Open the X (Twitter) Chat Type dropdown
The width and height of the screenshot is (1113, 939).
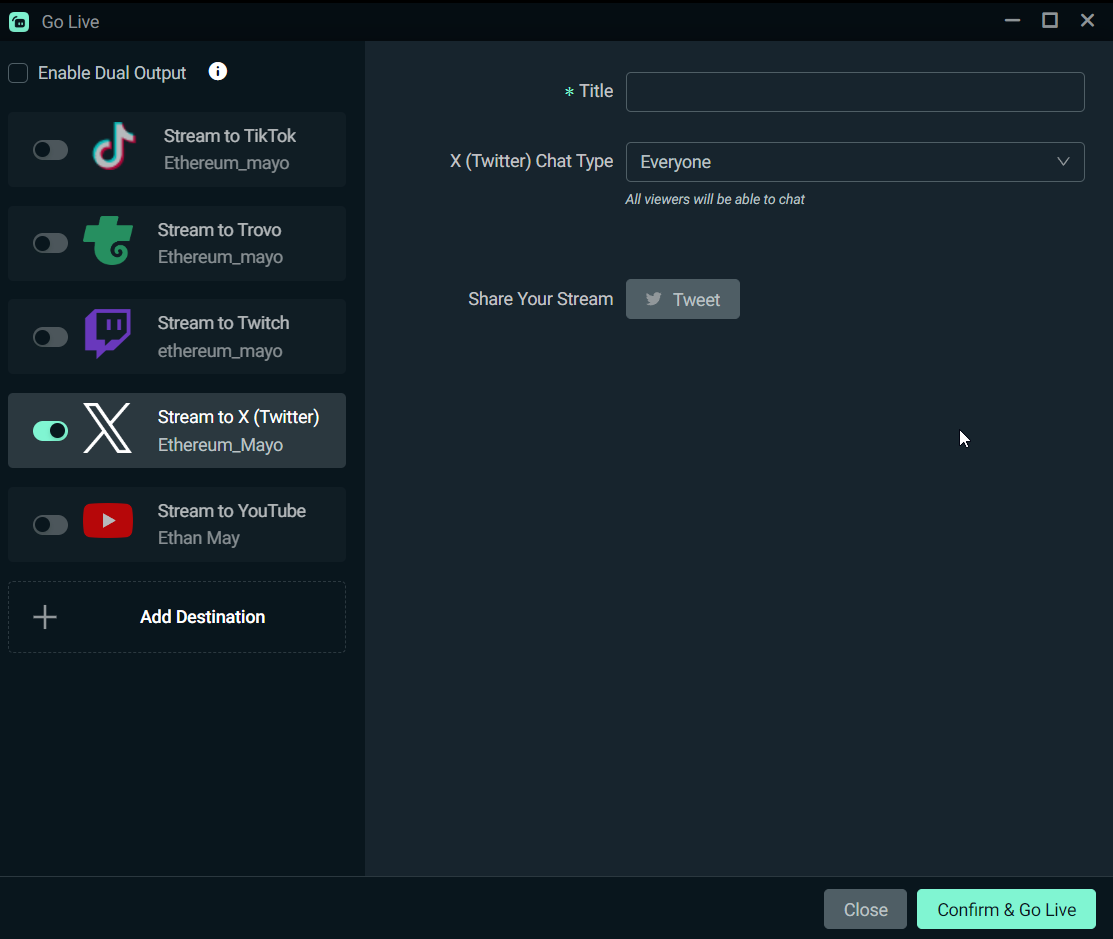click(x=854, y=162)
